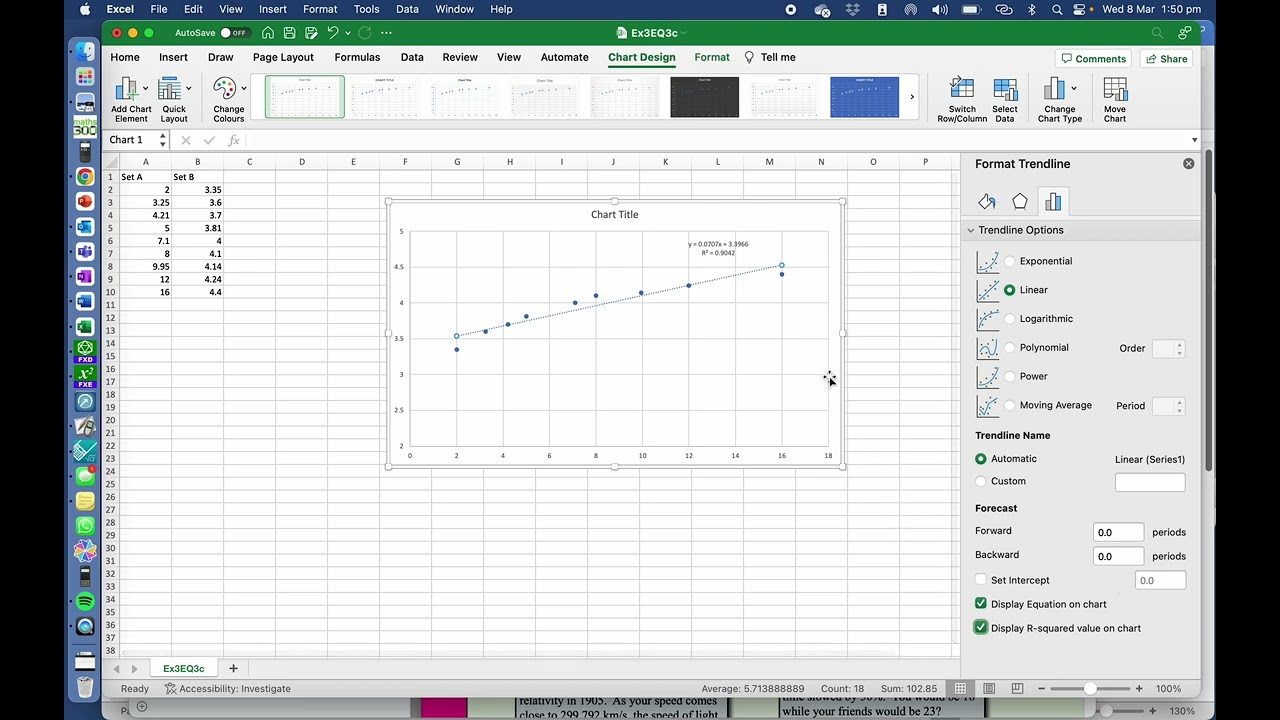
Task: Choose Custom trendline name
Action: pyautogui.click(x=981, y=481)
